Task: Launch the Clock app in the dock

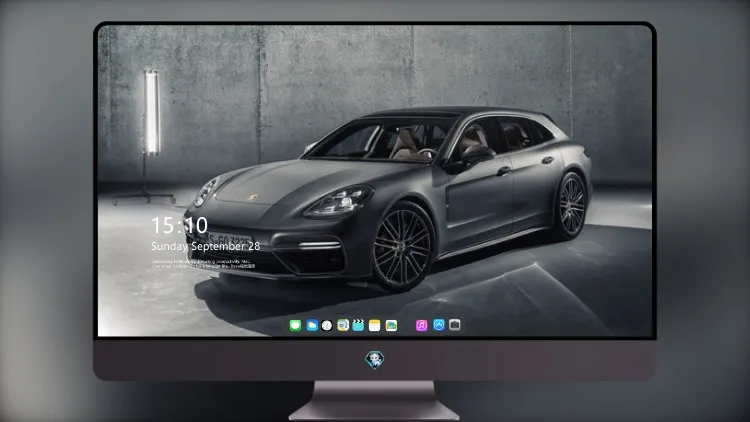Action: coord(327,325)
